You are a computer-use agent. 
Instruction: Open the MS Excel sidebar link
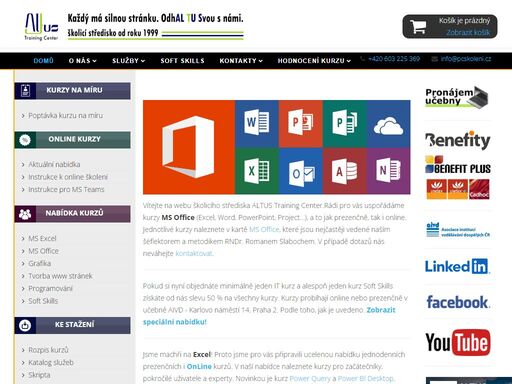pyautogui.click(x=42, y=239)
